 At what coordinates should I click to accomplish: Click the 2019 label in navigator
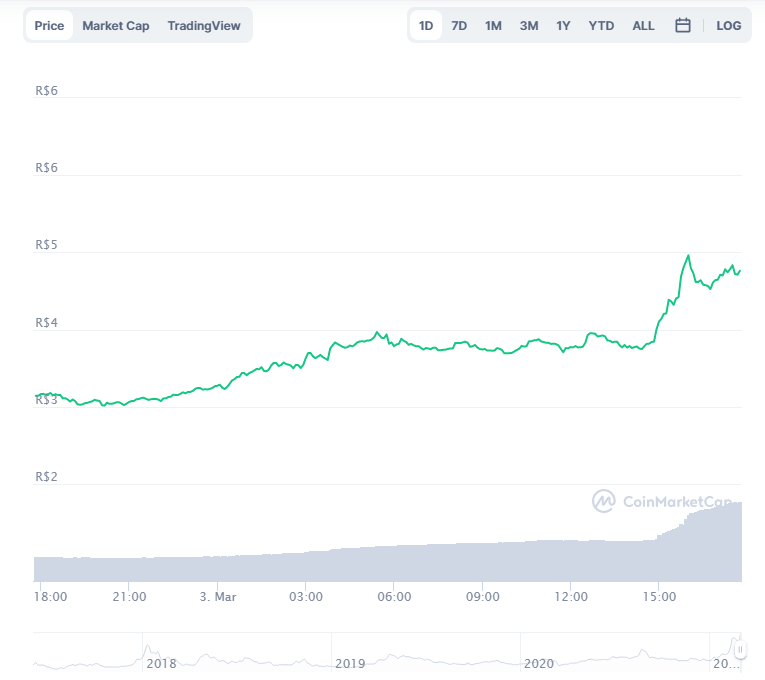pyautogui.click(x=350, y=663)
